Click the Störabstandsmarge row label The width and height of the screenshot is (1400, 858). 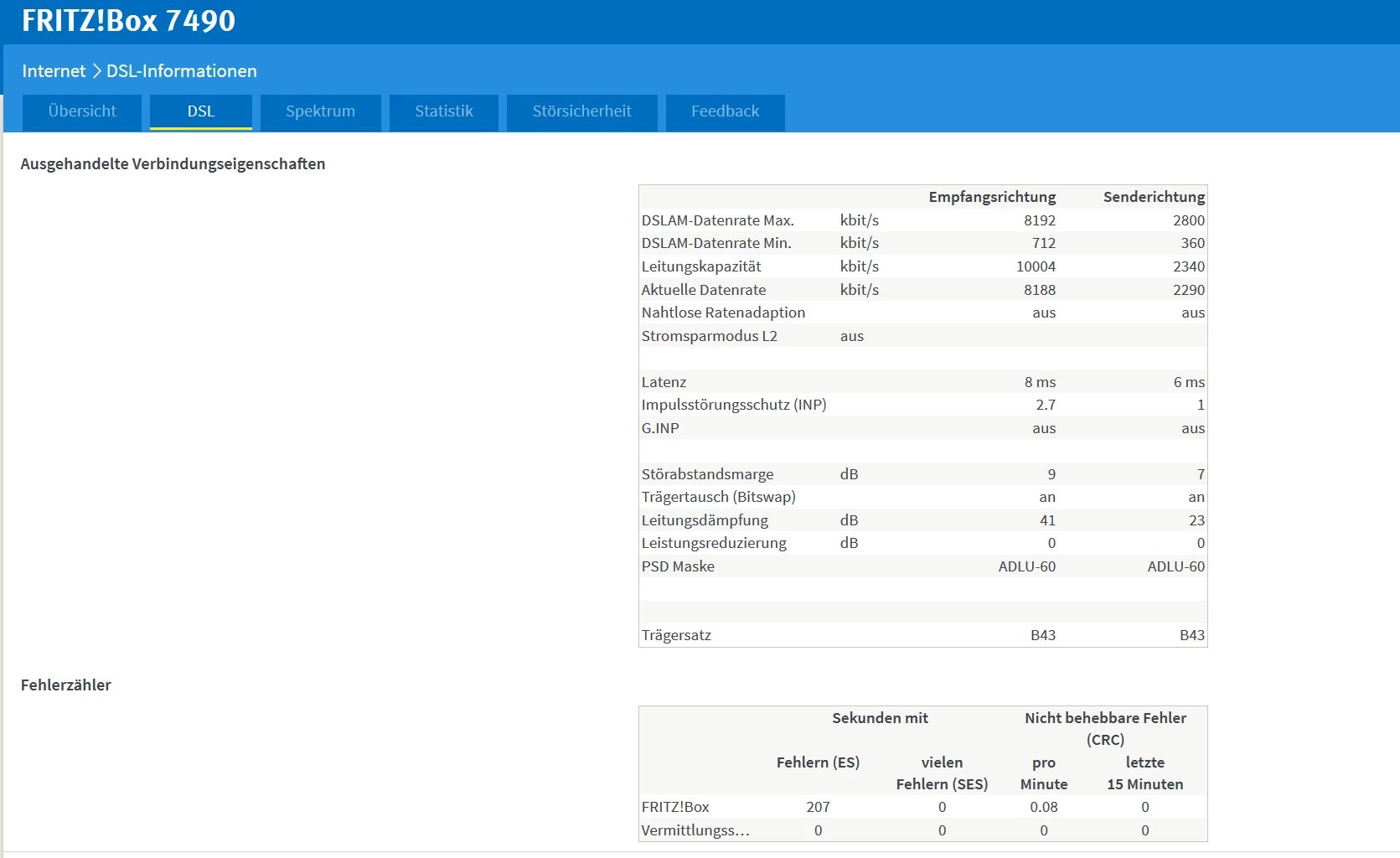coord(707,474)
